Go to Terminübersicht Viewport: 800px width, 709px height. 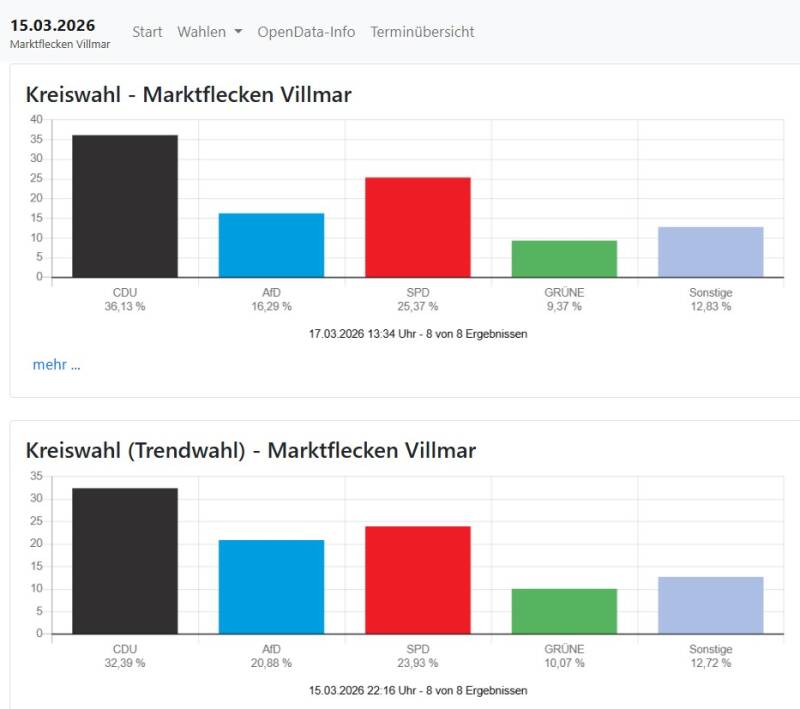point(422,32)
